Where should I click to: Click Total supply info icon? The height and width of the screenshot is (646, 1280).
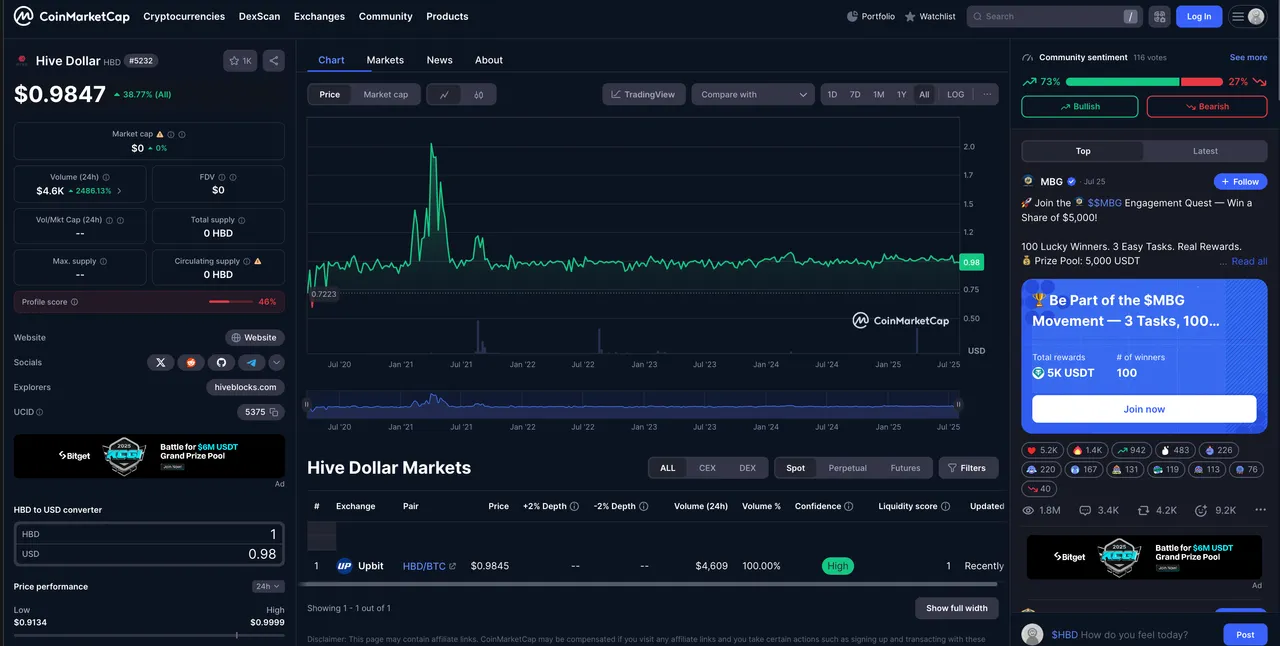242,220
